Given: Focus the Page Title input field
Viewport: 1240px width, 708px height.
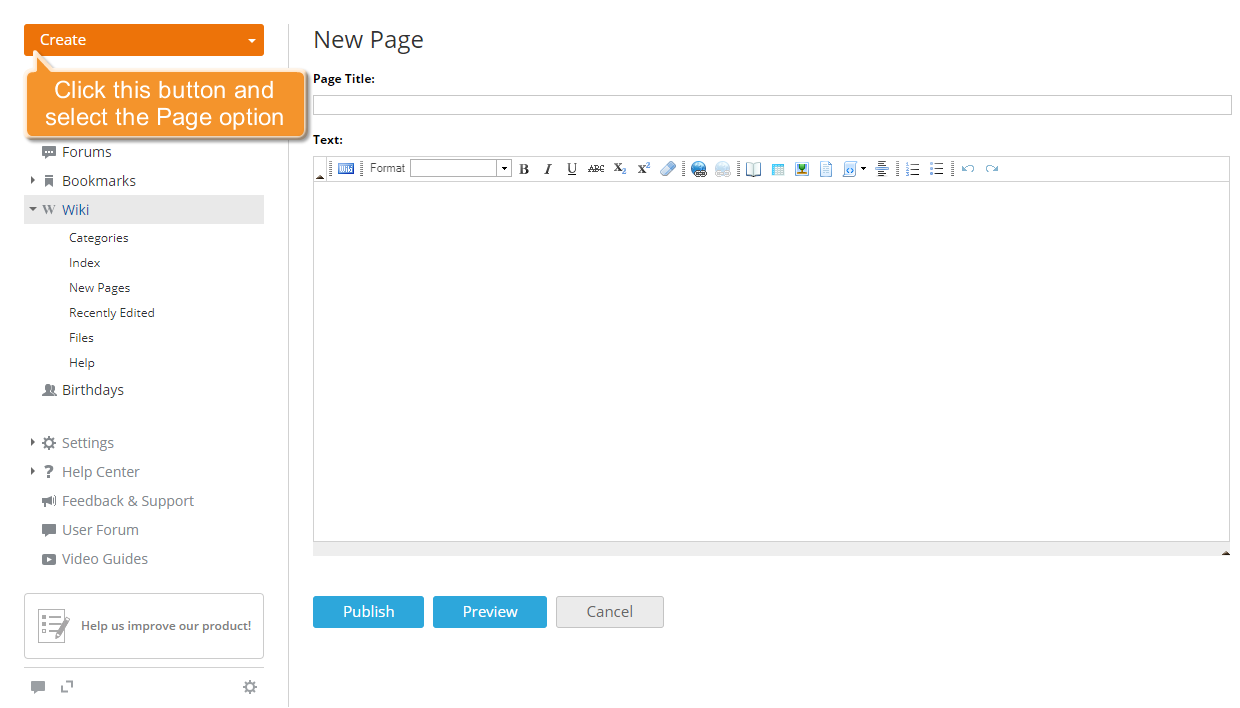Looking at the screenshot, I should [x=772, y=105].
